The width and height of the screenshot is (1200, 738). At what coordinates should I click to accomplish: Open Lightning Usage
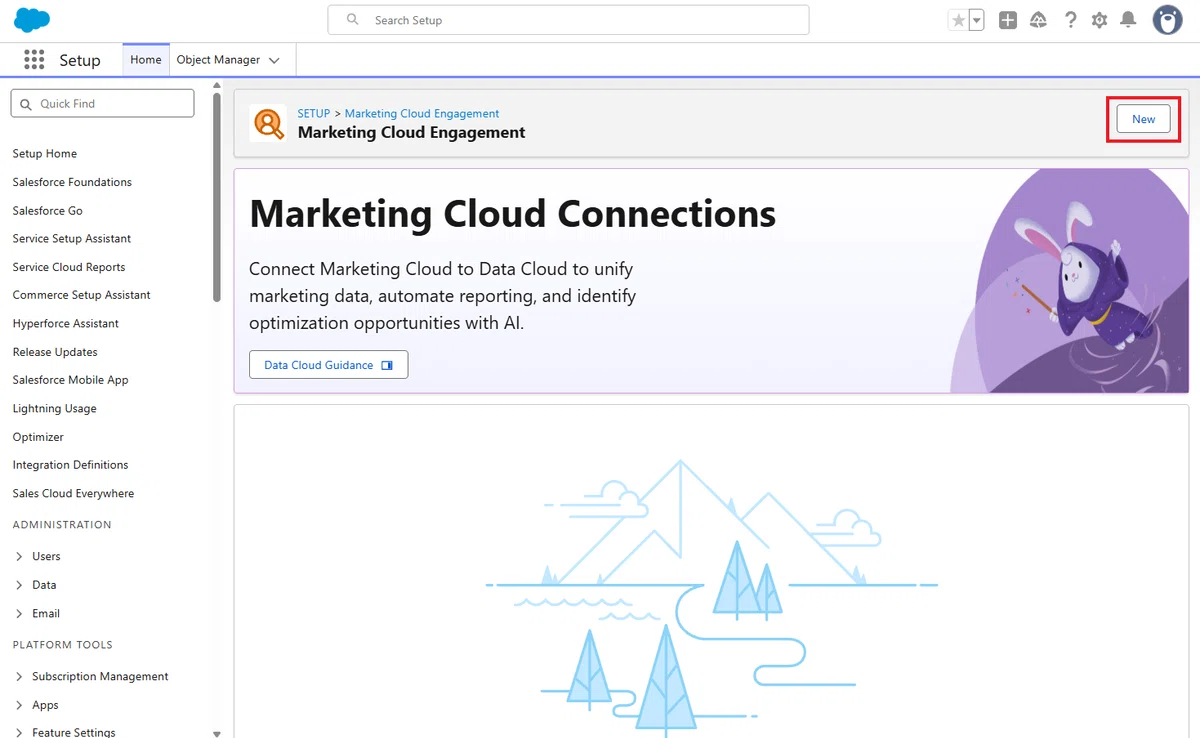pos(55,409)
